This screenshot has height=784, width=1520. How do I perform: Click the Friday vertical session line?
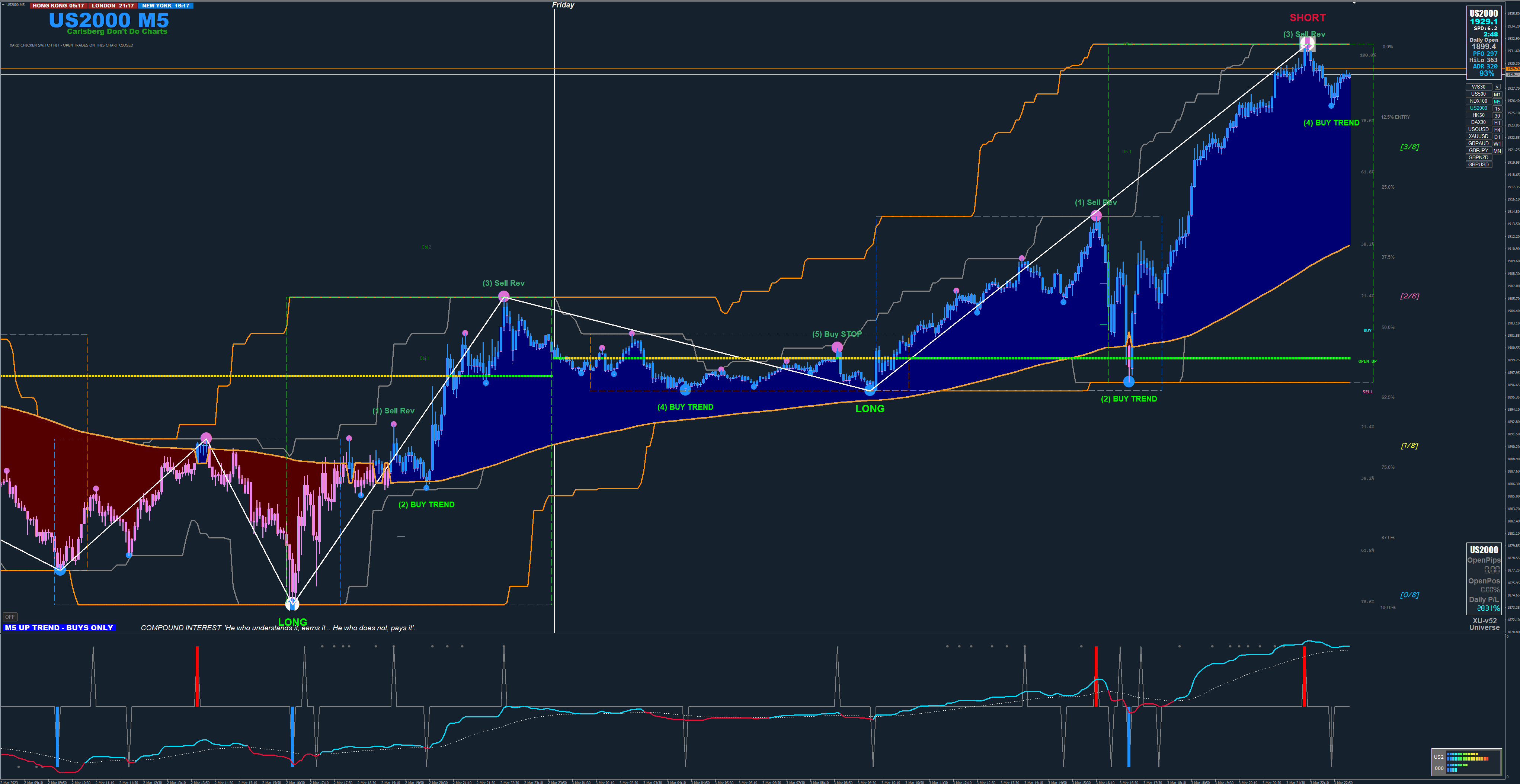(554, 177)
